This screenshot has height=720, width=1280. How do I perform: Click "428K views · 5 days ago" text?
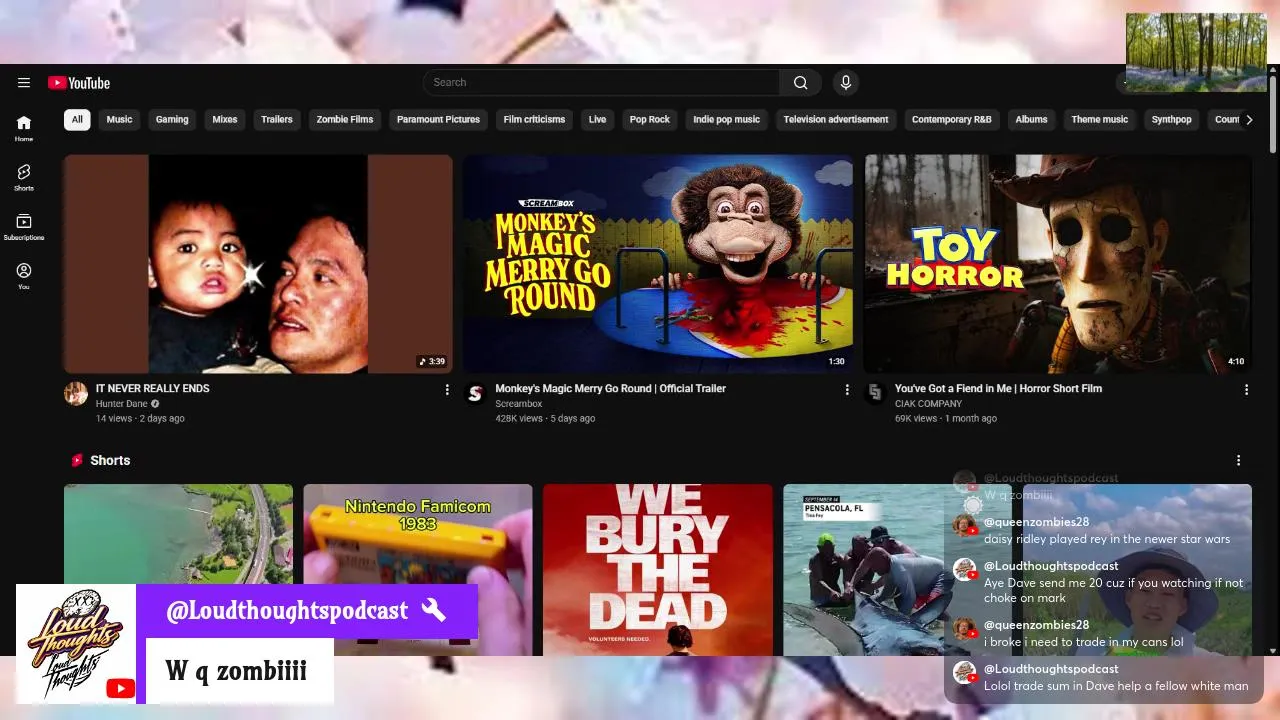545,418
